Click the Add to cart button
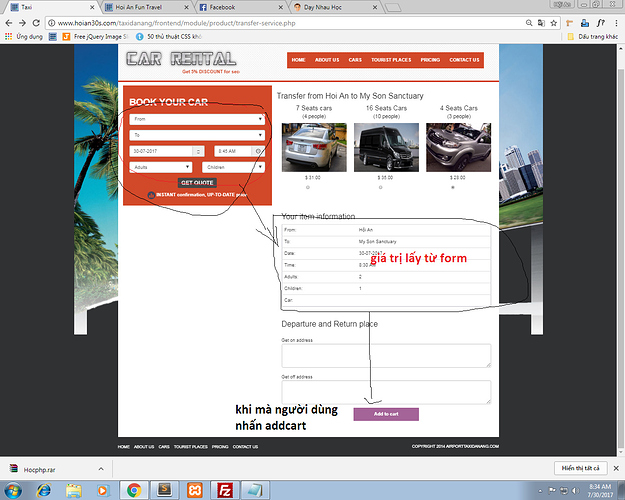This screenshot has height=500, width=625. [x=385, y=414]
